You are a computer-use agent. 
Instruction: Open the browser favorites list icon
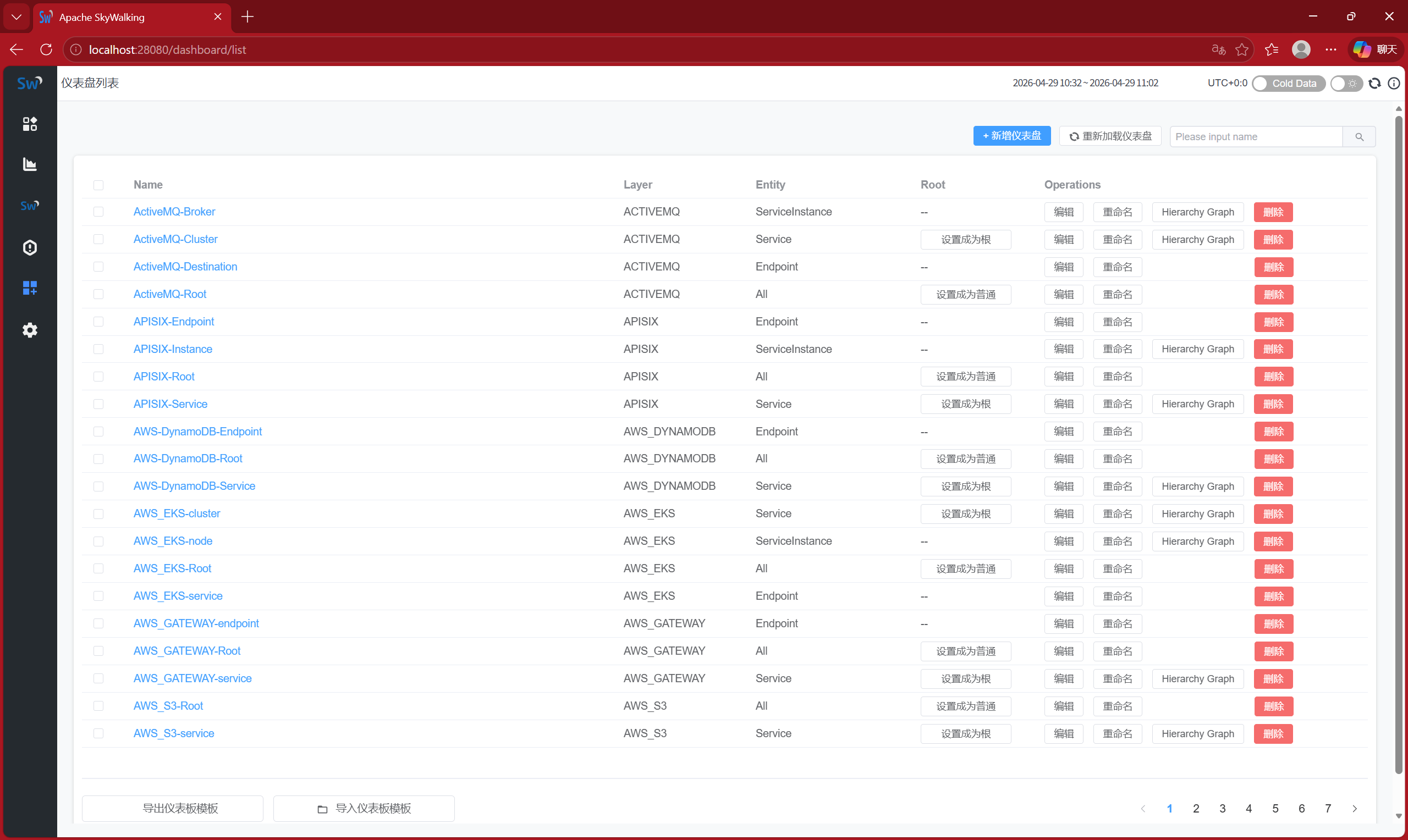click(x=1272, y=50)
